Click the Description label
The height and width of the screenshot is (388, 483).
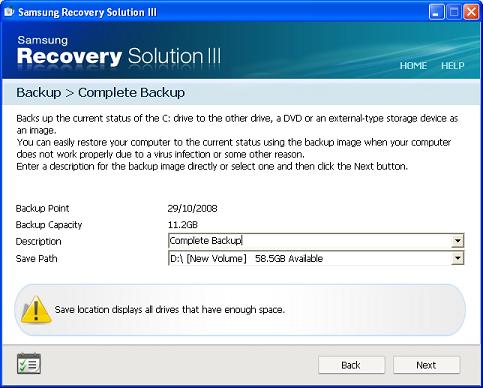[x=38, y=242]
